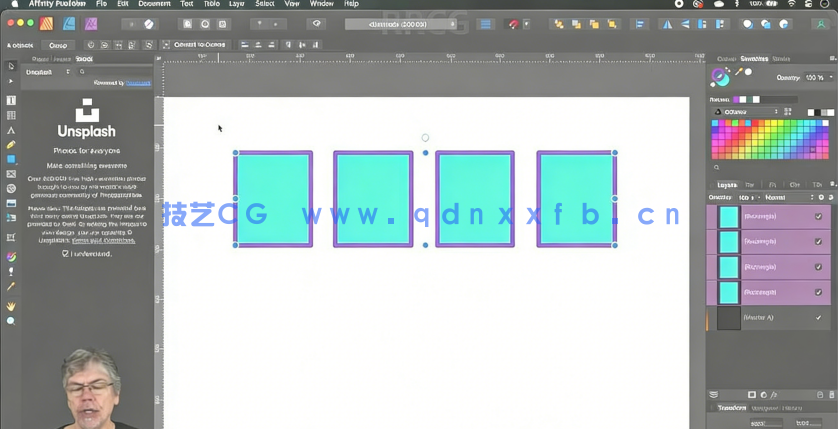Select the Rectangle shape tool
The image size is (838, 429).
coord(11,159)
